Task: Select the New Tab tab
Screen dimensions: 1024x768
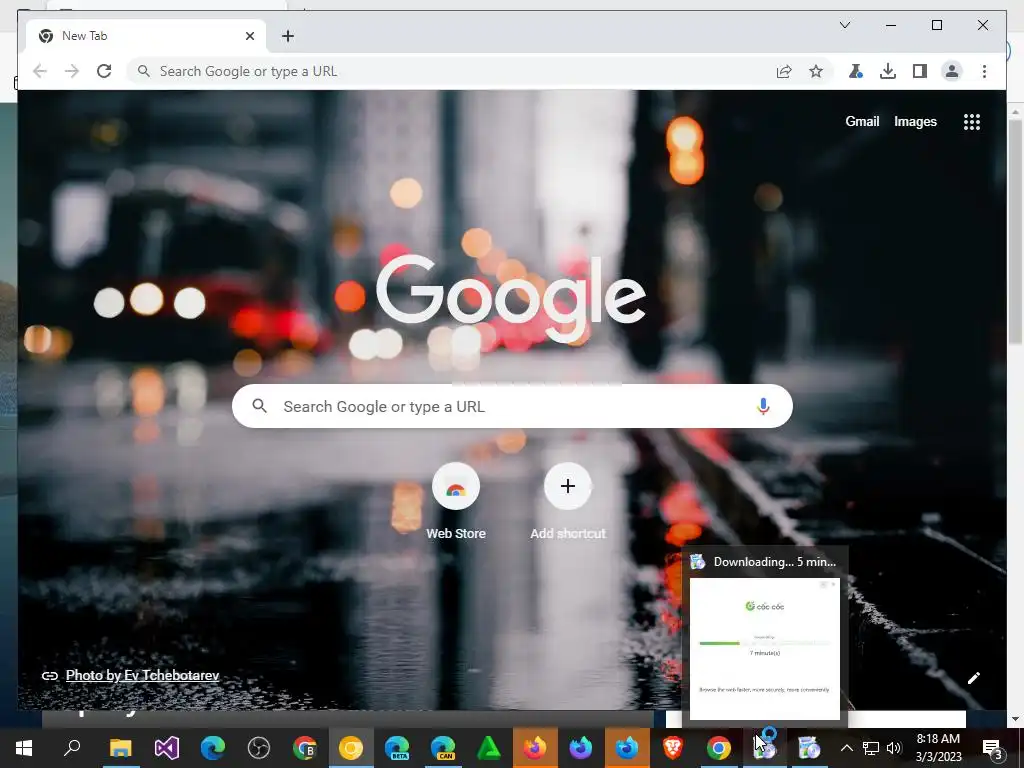Action: pyautogui.click(x=146, y=36)
